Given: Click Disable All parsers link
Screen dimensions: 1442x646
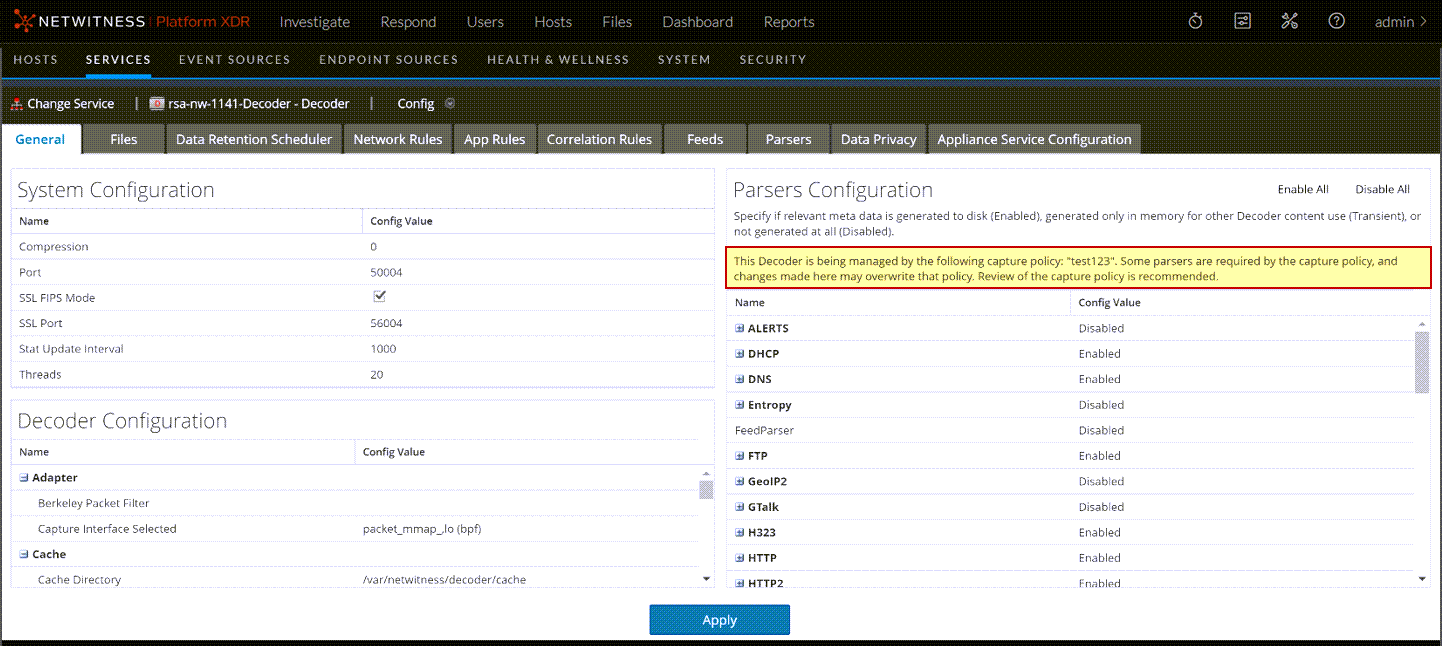Looking at the screenshot, I should [x=1382, y=189].
